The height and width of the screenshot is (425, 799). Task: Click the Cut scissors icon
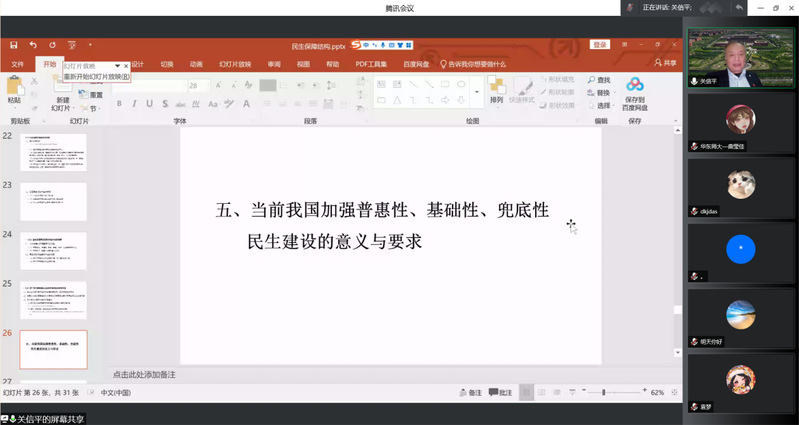(34, 81)
